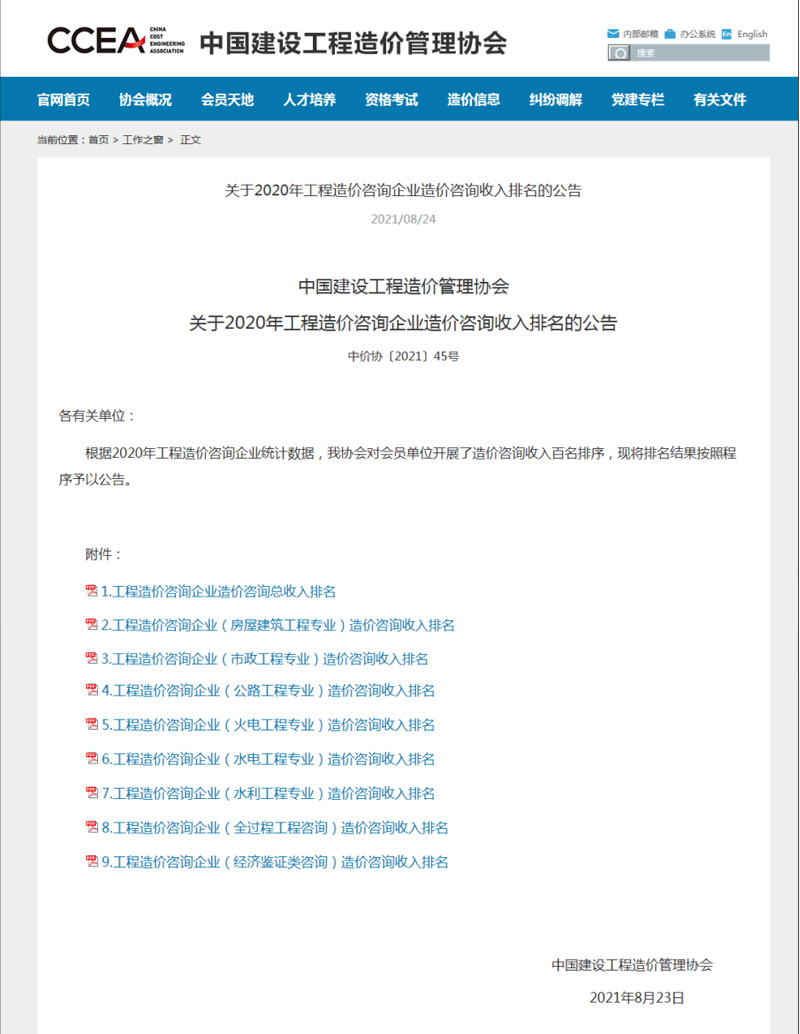
Task: Open 协会概况 menu item
Action: [145, 100]
